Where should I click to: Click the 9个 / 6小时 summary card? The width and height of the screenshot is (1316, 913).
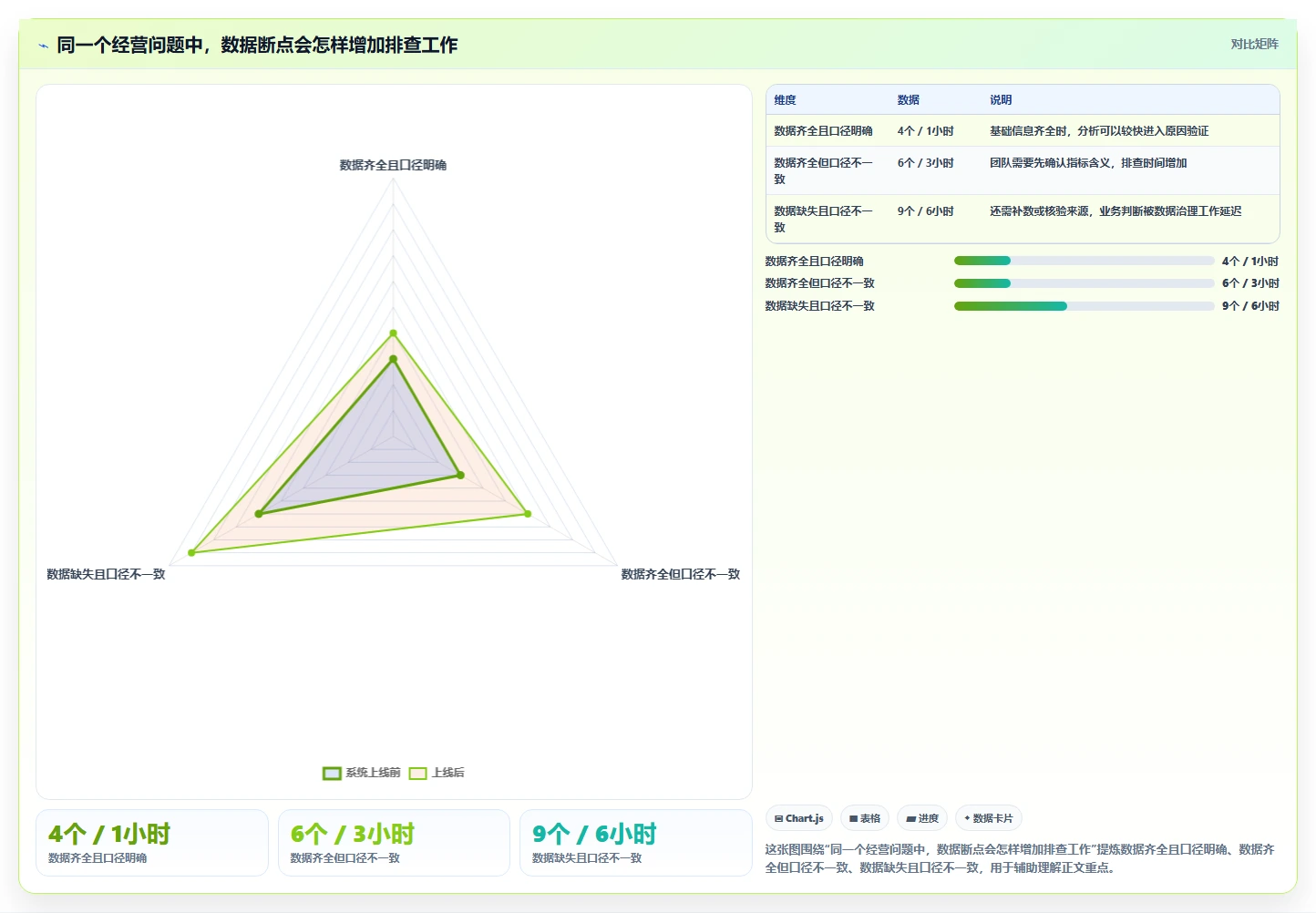(x=636, y=843)
